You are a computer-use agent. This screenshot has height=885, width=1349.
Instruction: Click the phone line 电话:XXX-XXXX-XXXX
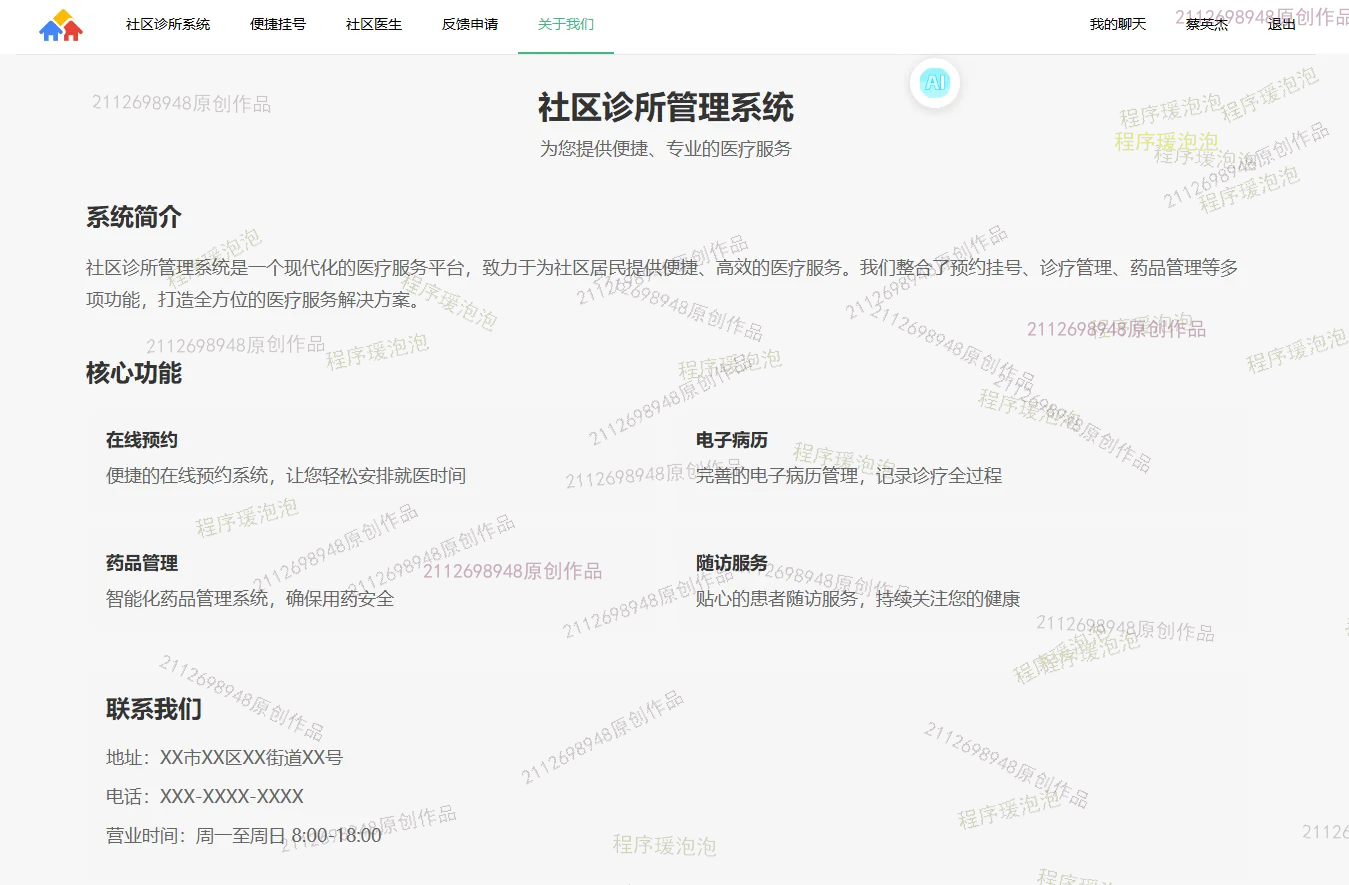point(205,797)
